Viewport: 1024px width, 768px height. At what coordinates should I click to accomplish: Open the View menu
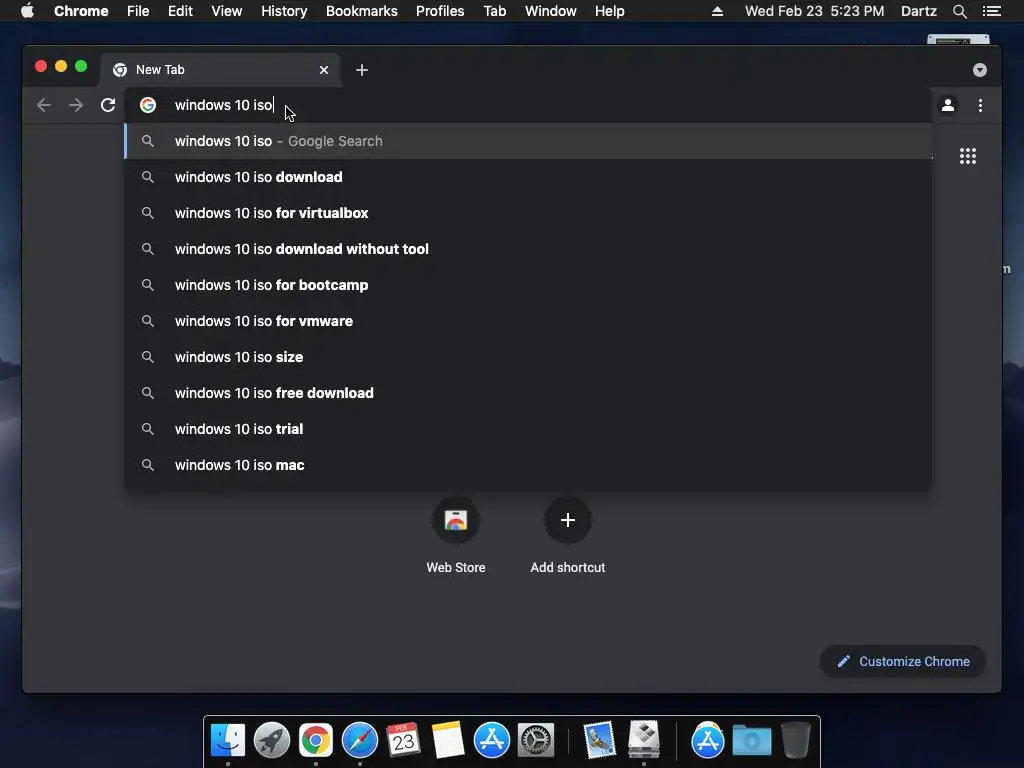[x=227, y=11]
